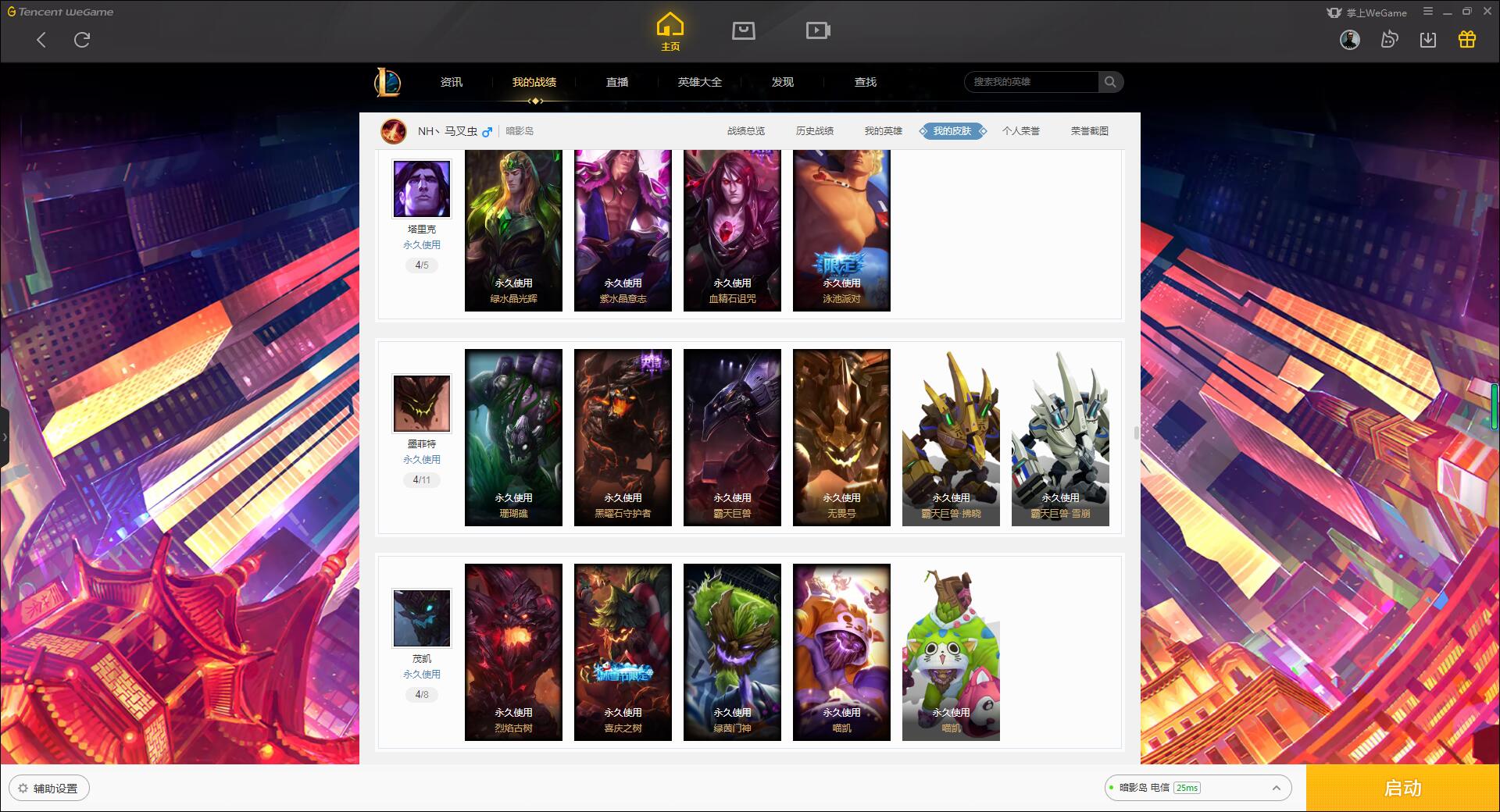Go back with the left arrow icon
The image size is (1500, 812).
coord(41,40)
